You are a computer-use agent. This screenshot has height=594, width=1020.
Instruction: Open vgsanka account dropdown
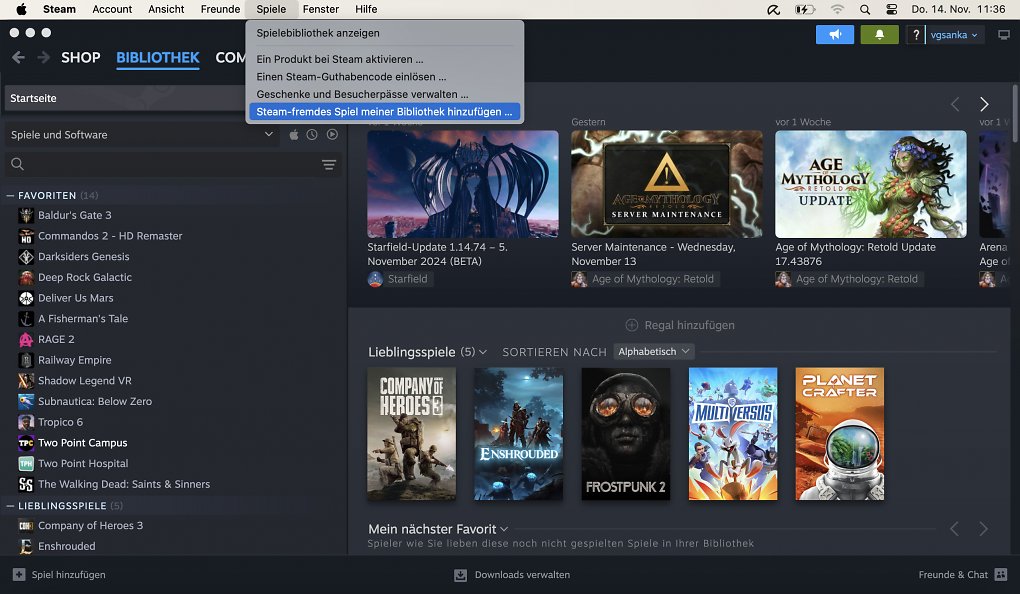(x=954, y=35)
